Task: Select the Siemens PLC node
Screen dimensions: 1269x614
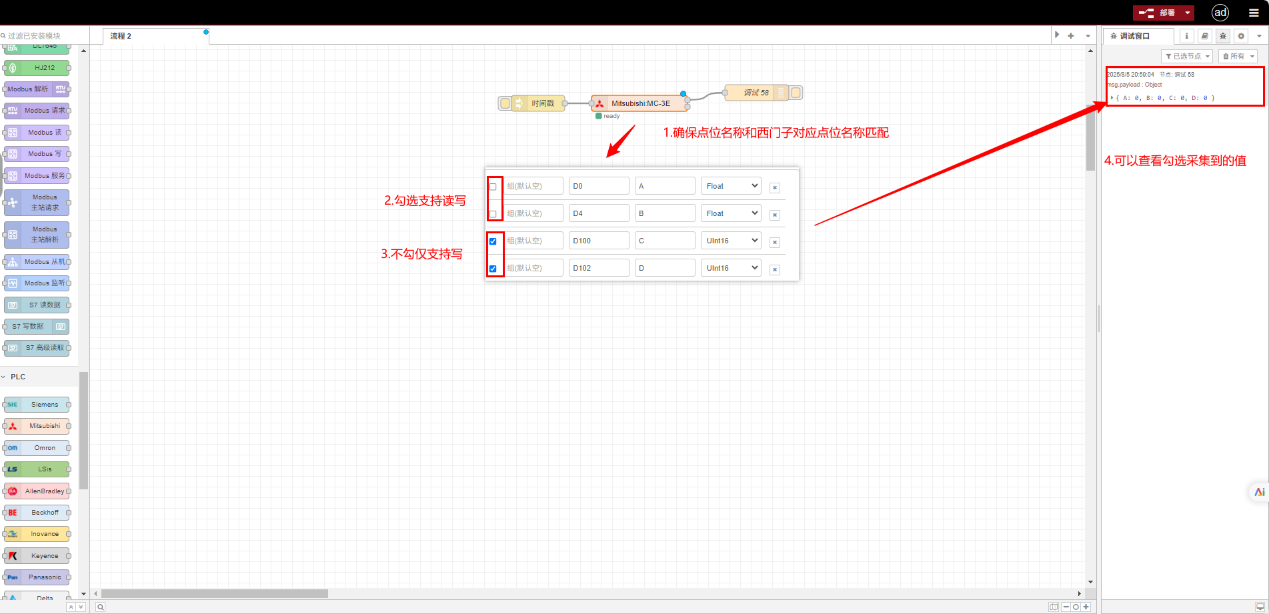Action: (38, 405)
